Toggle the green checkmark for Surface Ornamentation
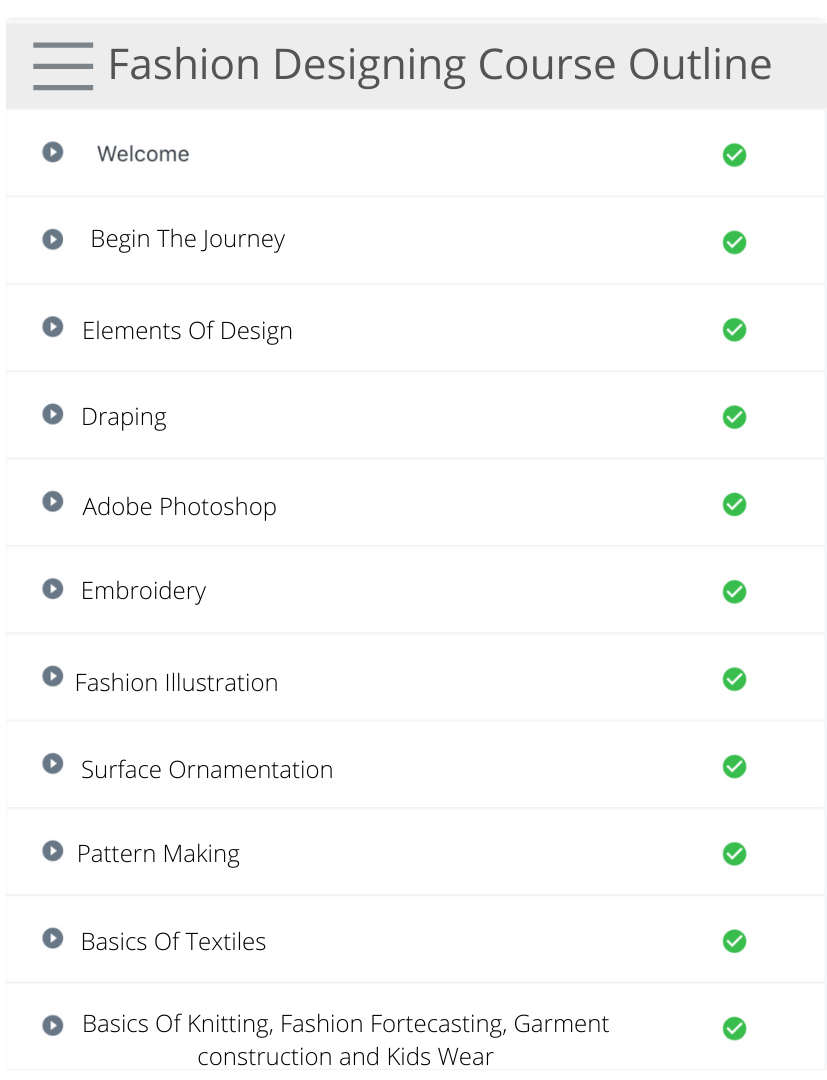The height and width of the screenshot is (1080, 827). coord(734,766)
